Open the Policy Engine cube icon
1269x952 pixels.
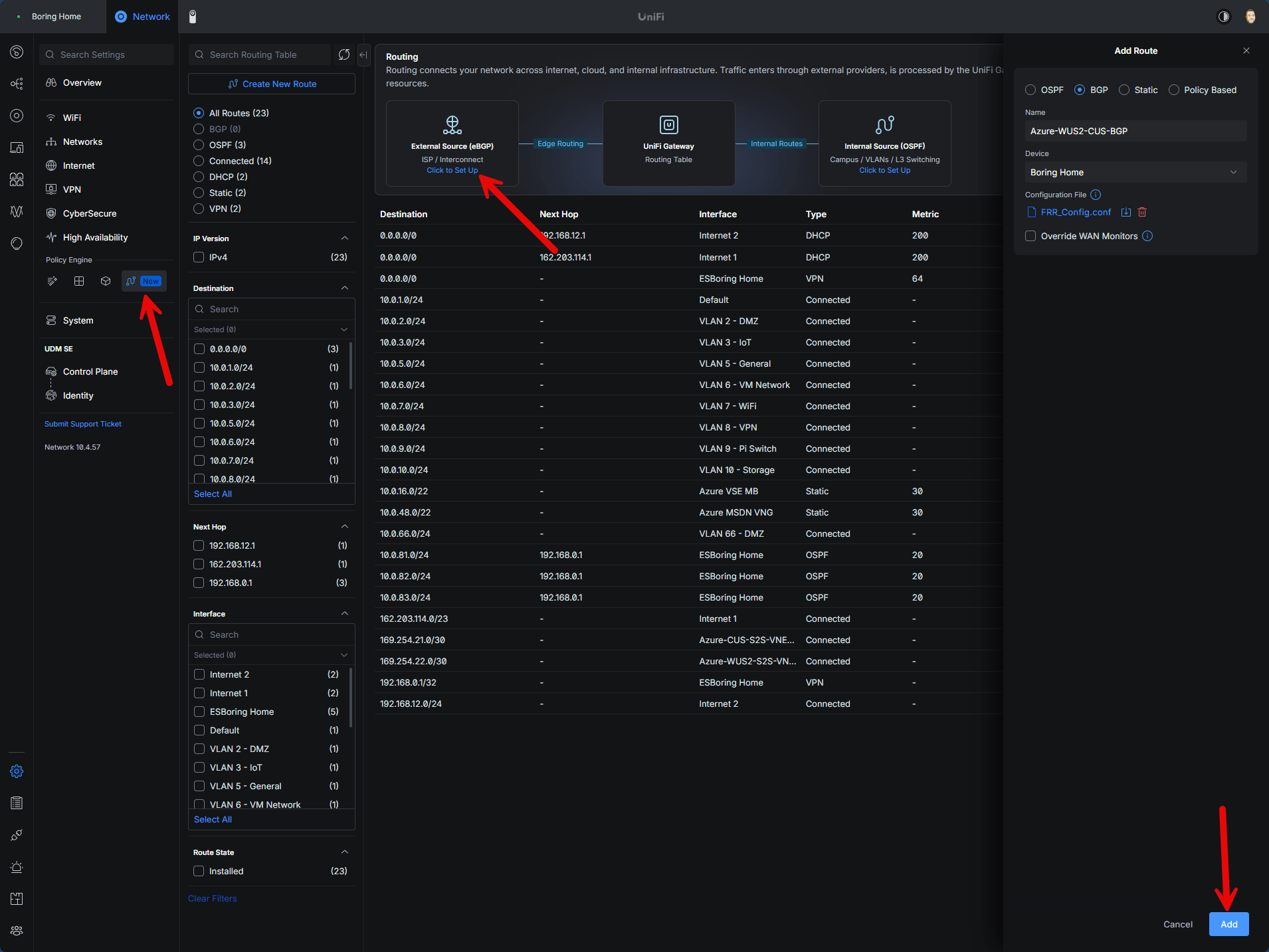pyautogui.click(x=106, y=281)
